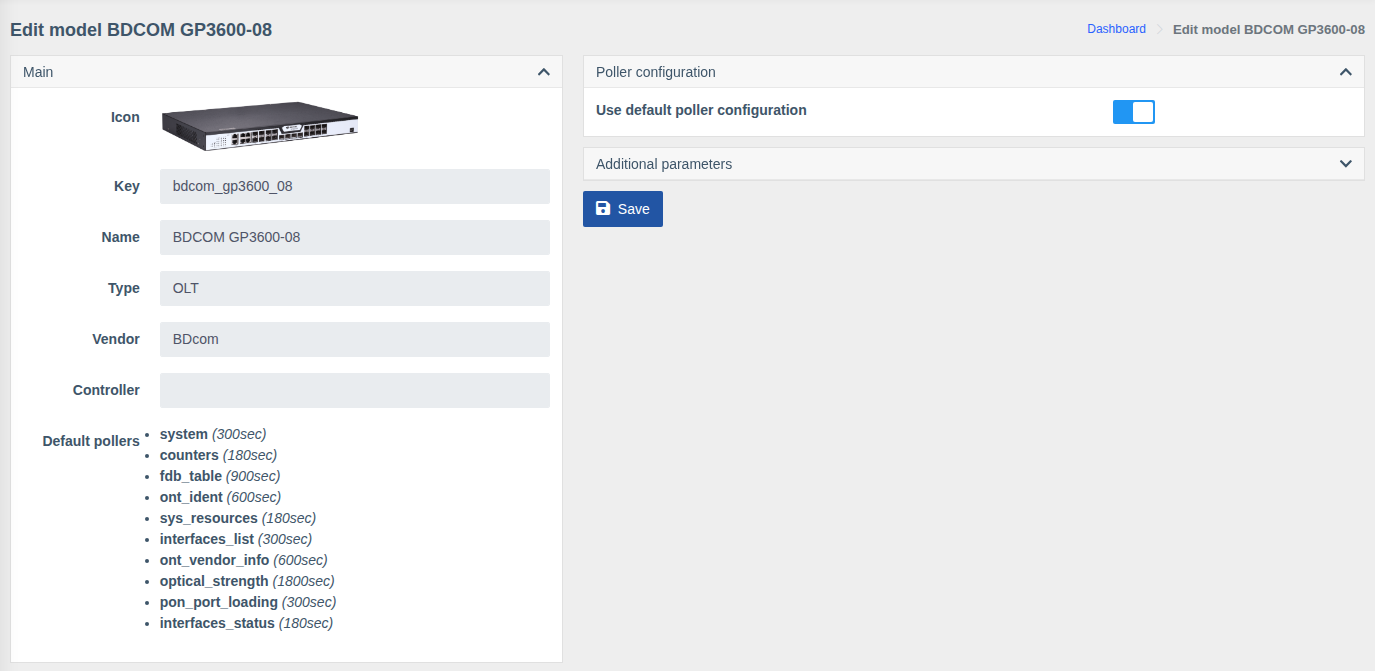Click the Type field showing OLT
Screen dimensions: 1375x671
[355, 288]
